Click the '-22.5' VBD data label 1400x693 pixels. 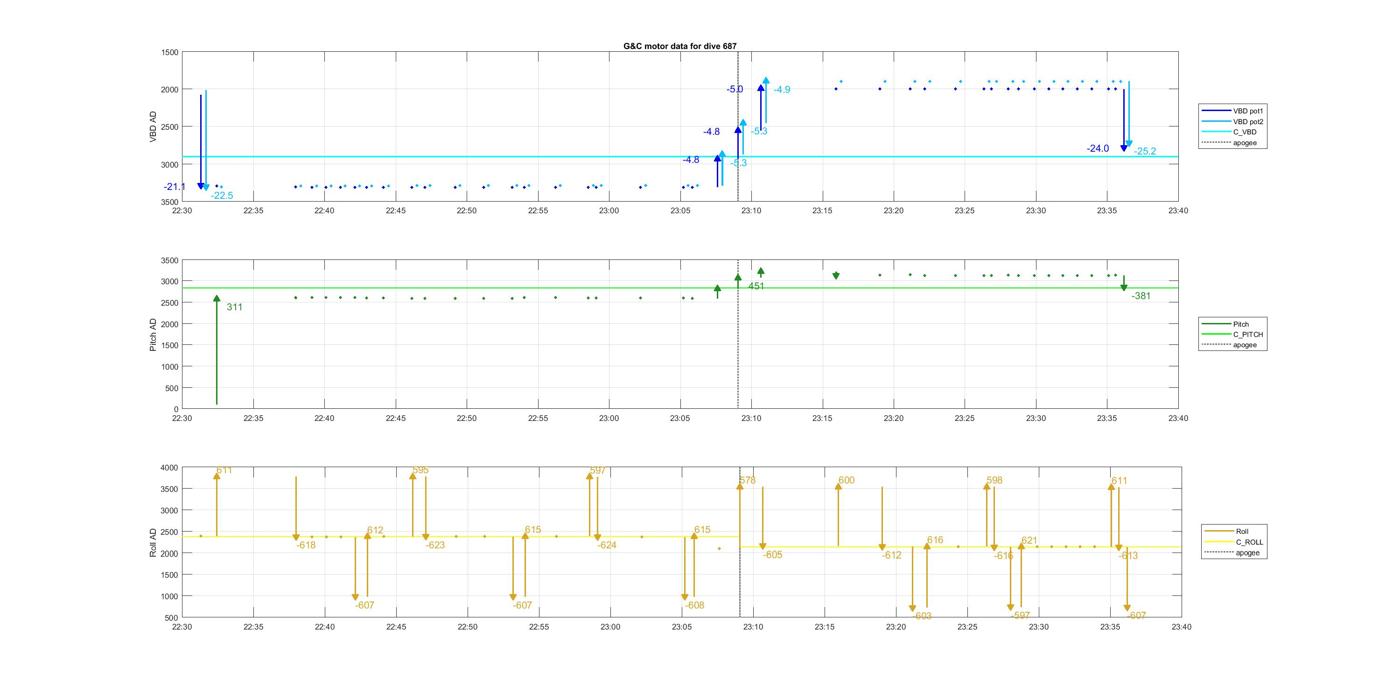[x=222, y=196]
